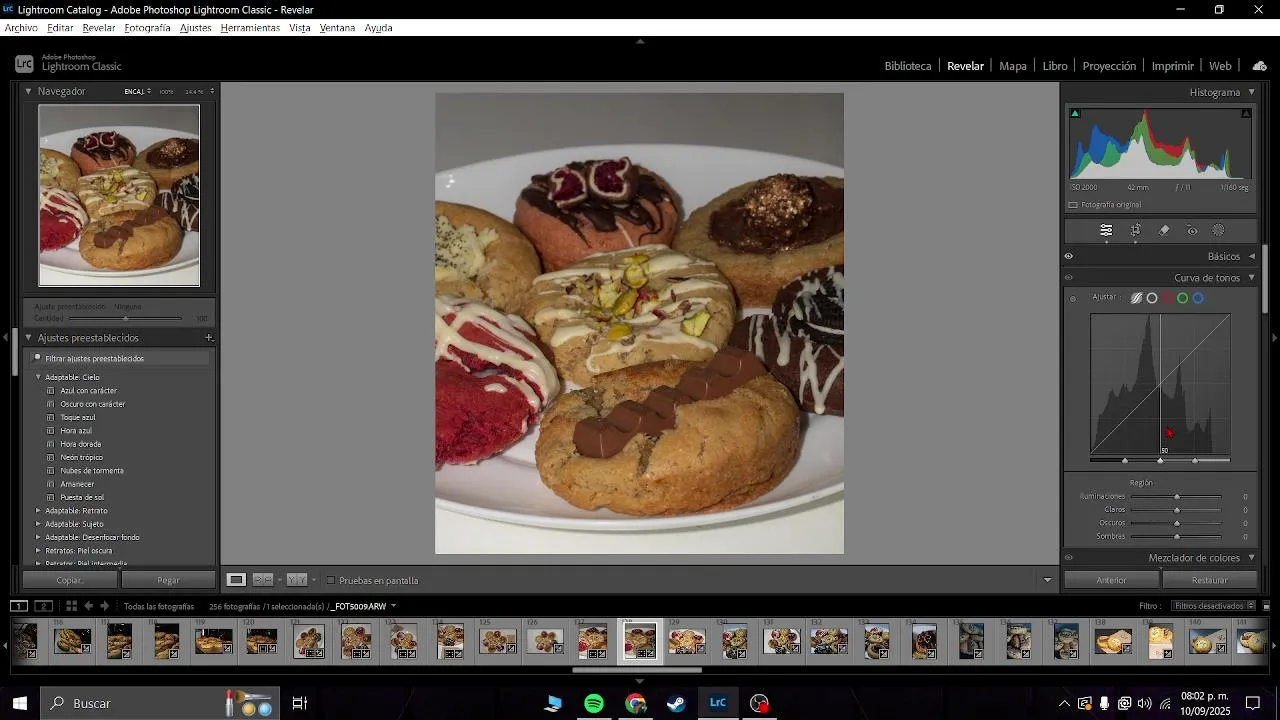Switch to Biblioteca module

point(908,66)
